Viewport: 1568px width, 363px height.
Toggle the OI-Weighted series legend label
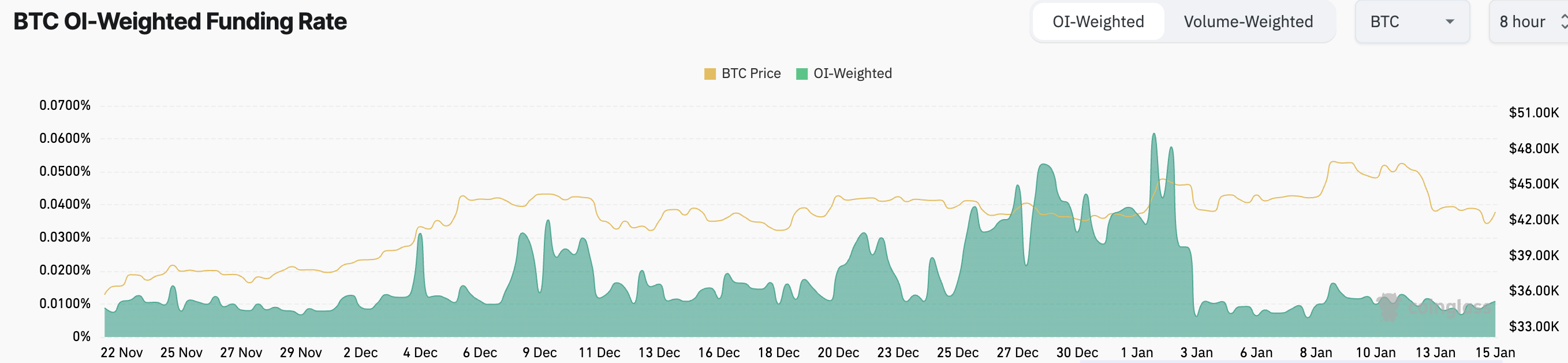click(852, 73)
